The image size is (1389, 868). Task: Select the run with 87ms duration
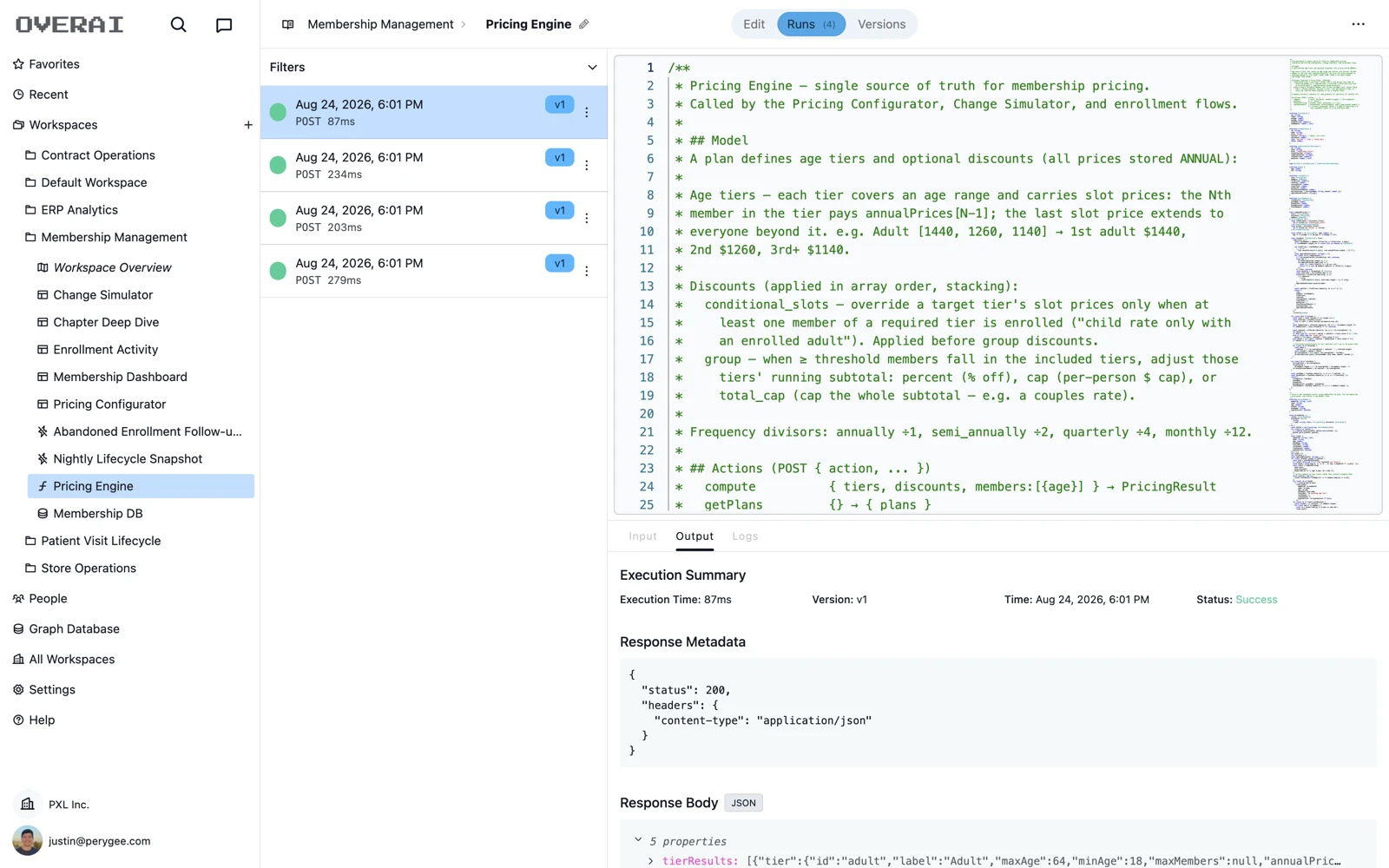pos(434,112)
